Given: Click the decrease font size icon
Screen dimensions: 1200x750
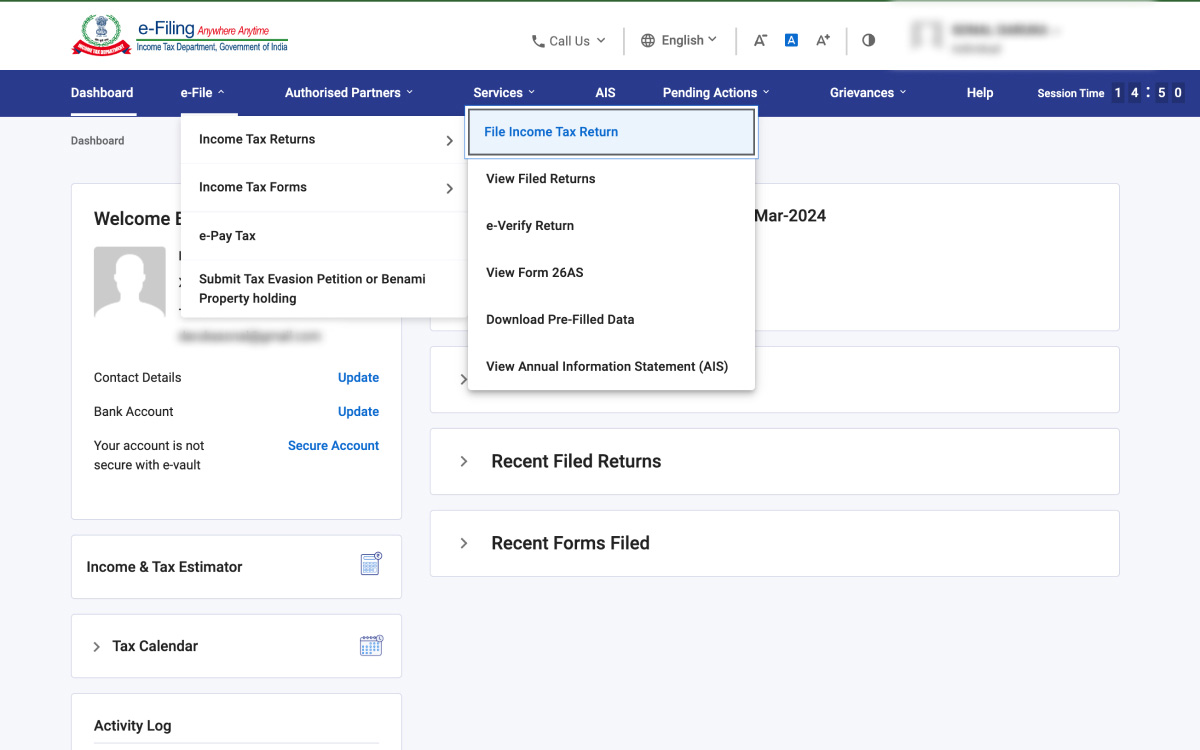Looking at the screenshot, I should [760, 40].
